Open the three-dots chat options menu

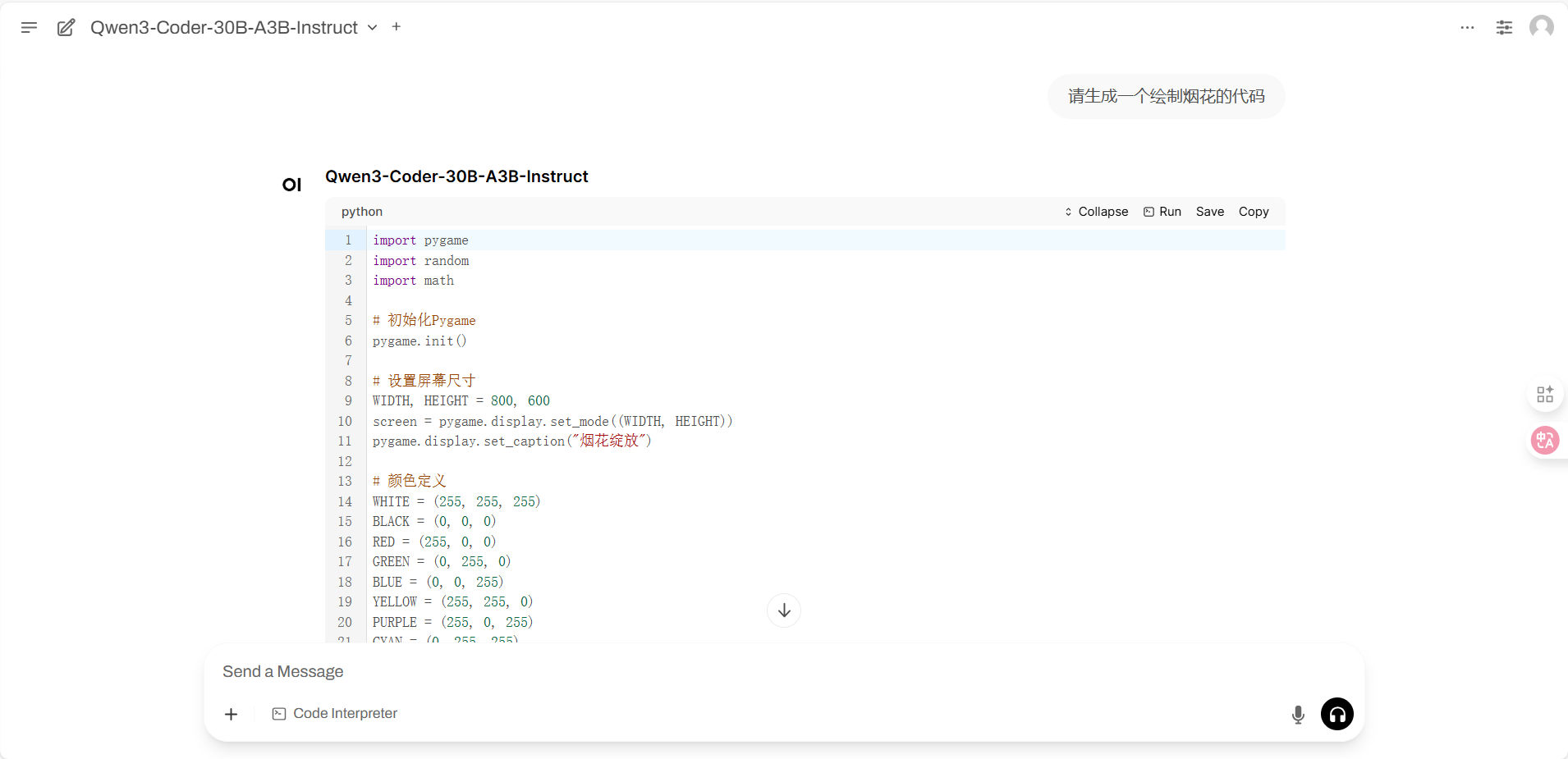tap(1467, 27)
